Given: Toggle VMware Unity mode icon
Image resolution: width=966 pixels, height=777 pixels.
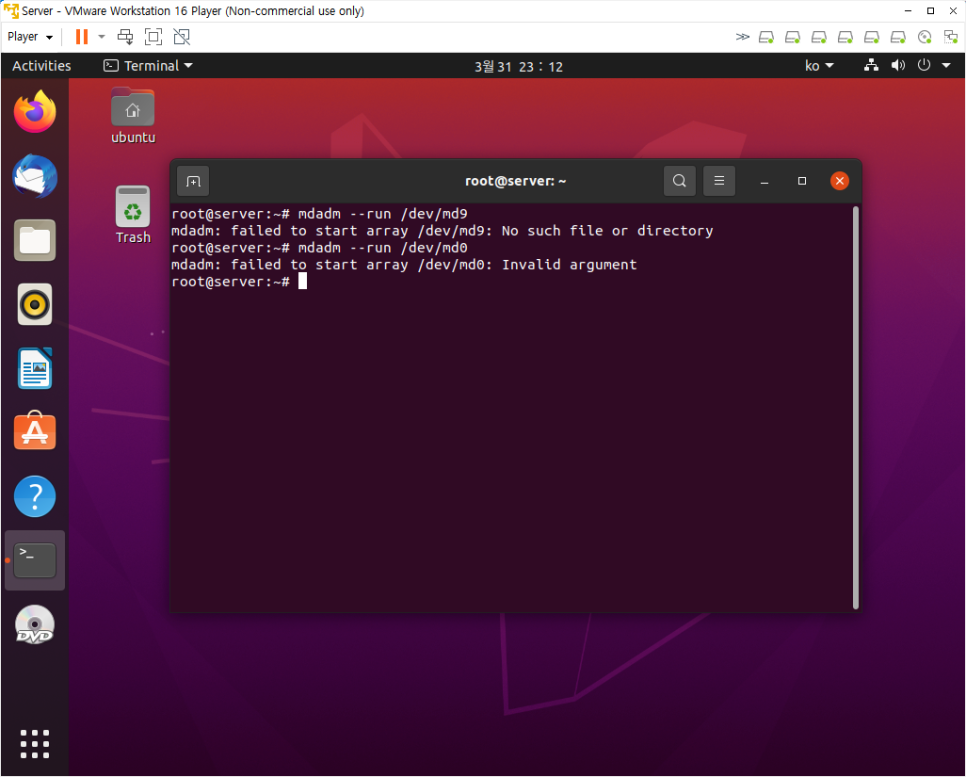Looking at the screenshot, I should (182, 37).
